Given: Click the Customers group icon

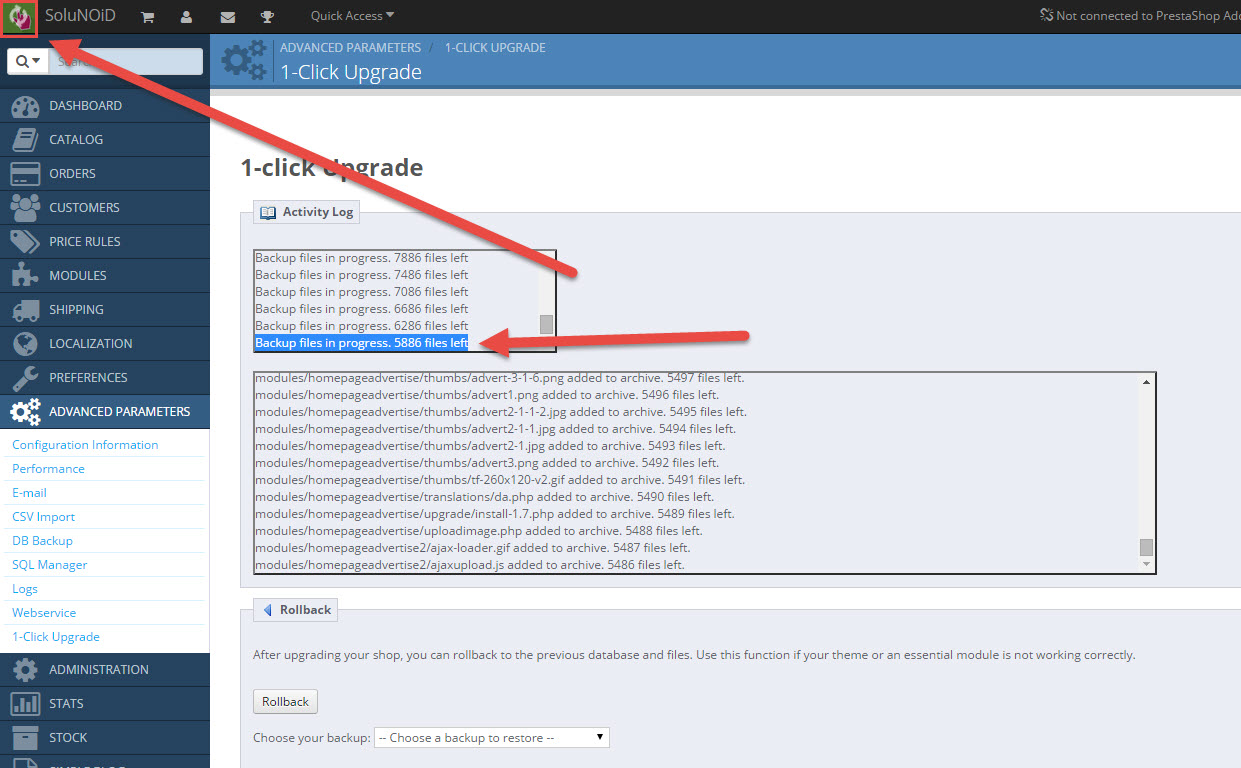Looking at the screenshot, I should coord(24,208).
